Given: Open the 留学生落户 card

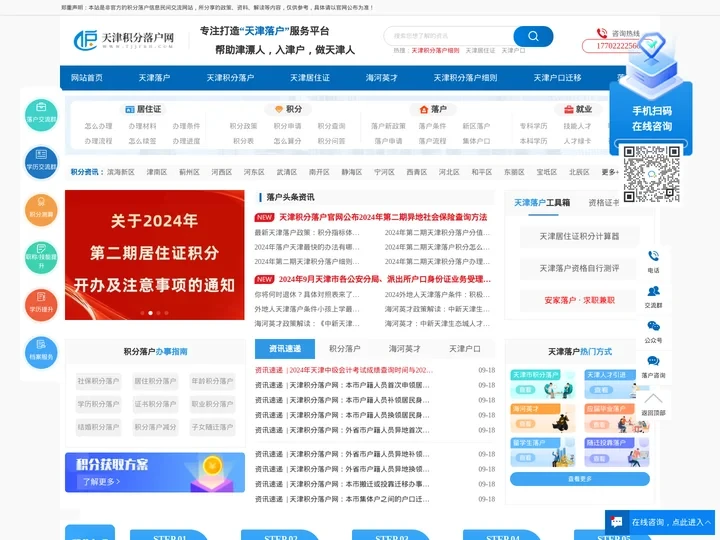Looking at the screenshot, I should click(543, 452).
